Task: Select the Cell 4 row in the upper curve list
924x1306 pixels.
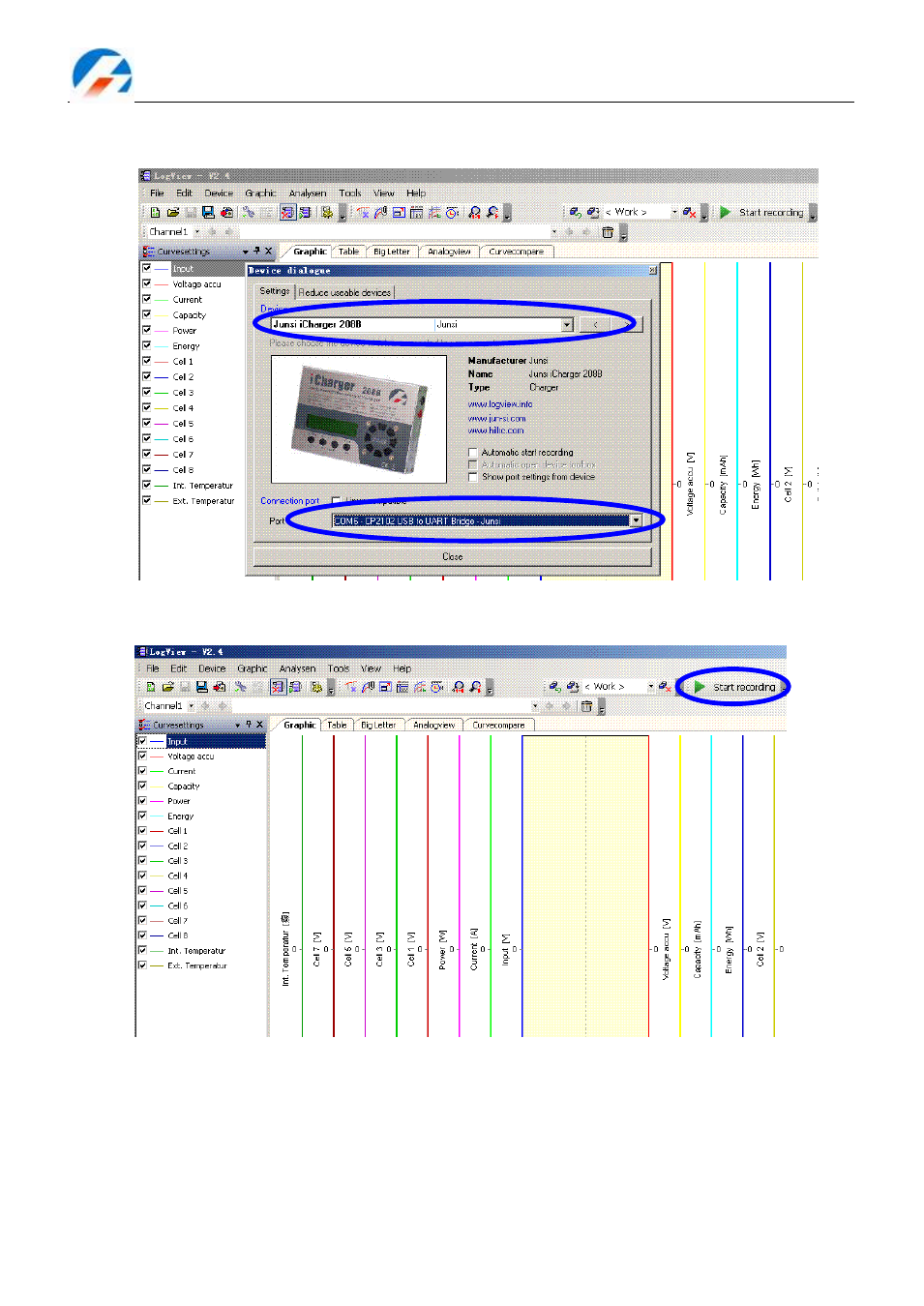Action: tap(183, 407)
